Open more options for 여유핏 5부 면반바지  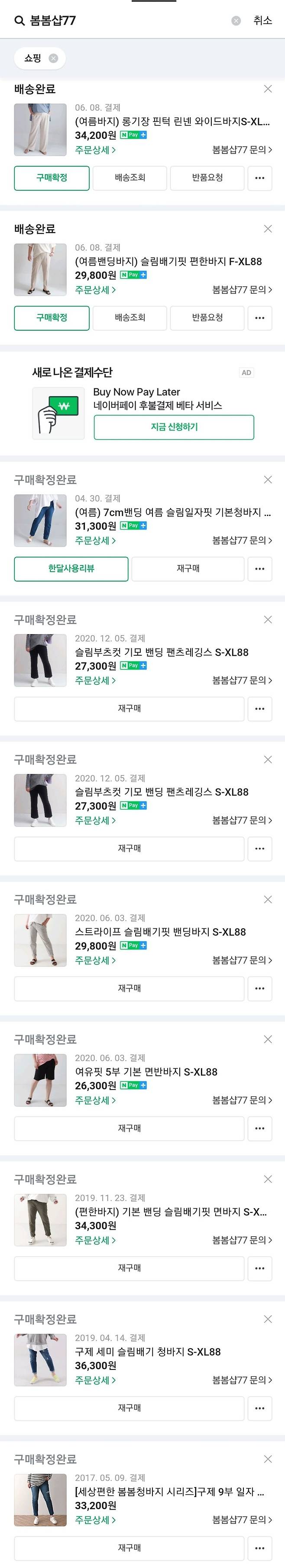(x=259, y=1128)
